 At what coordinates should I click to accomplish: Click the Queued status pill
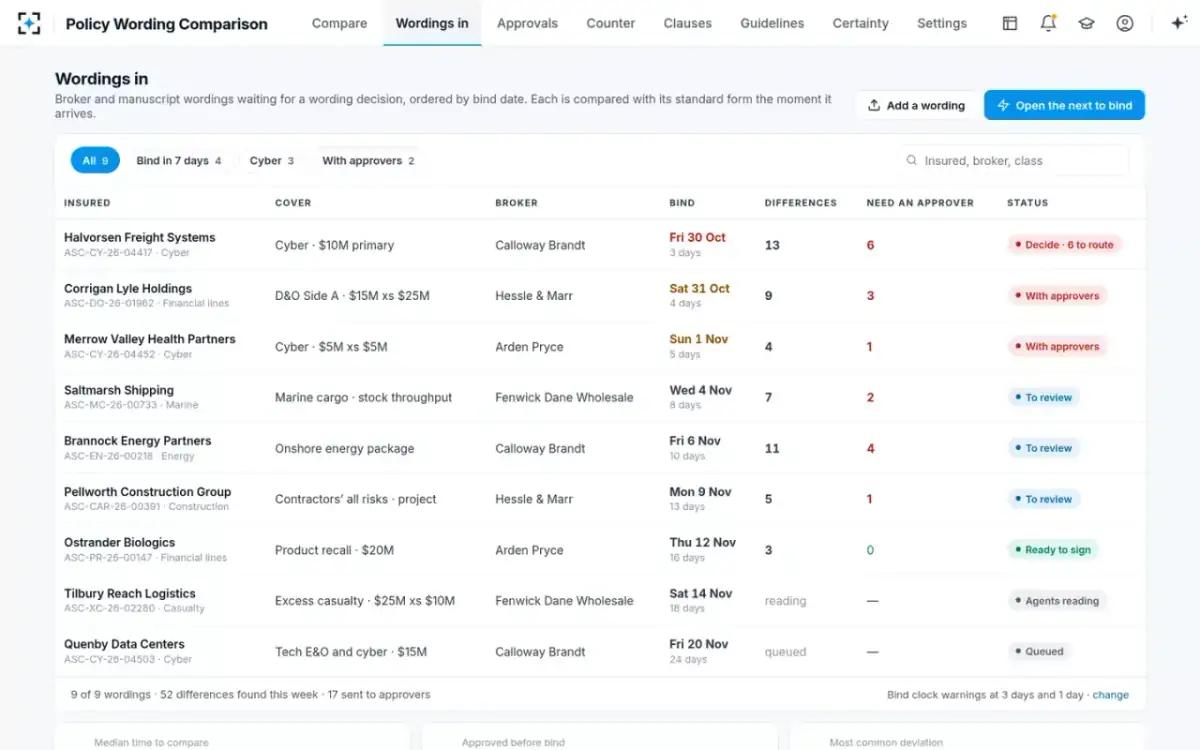(1039, 652)
